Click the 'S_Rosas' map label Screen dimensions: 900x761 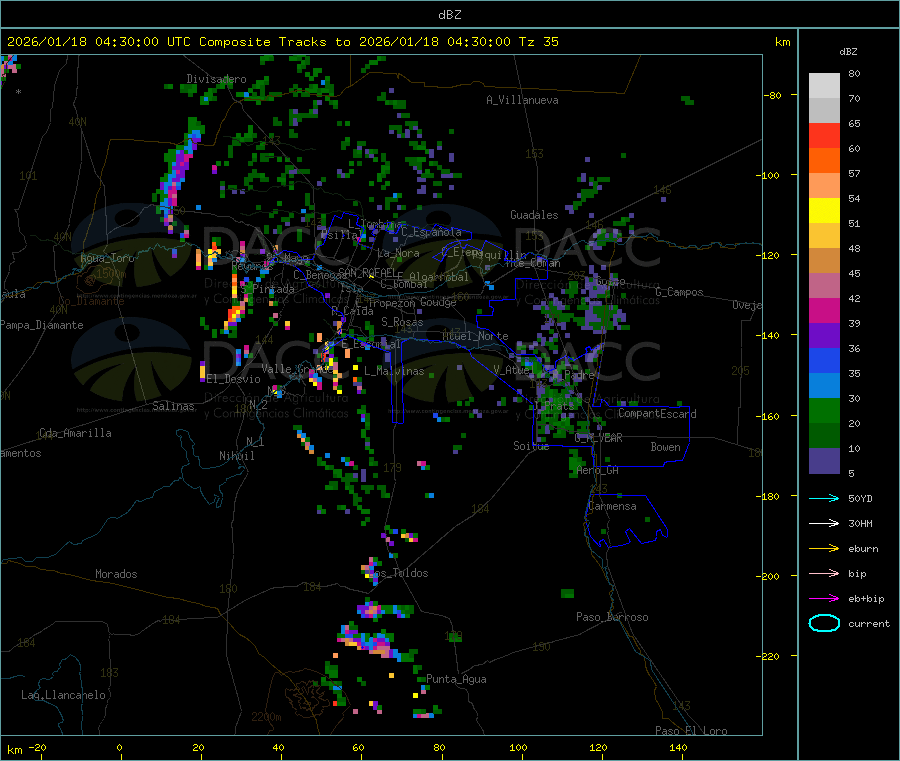point(402,322)
